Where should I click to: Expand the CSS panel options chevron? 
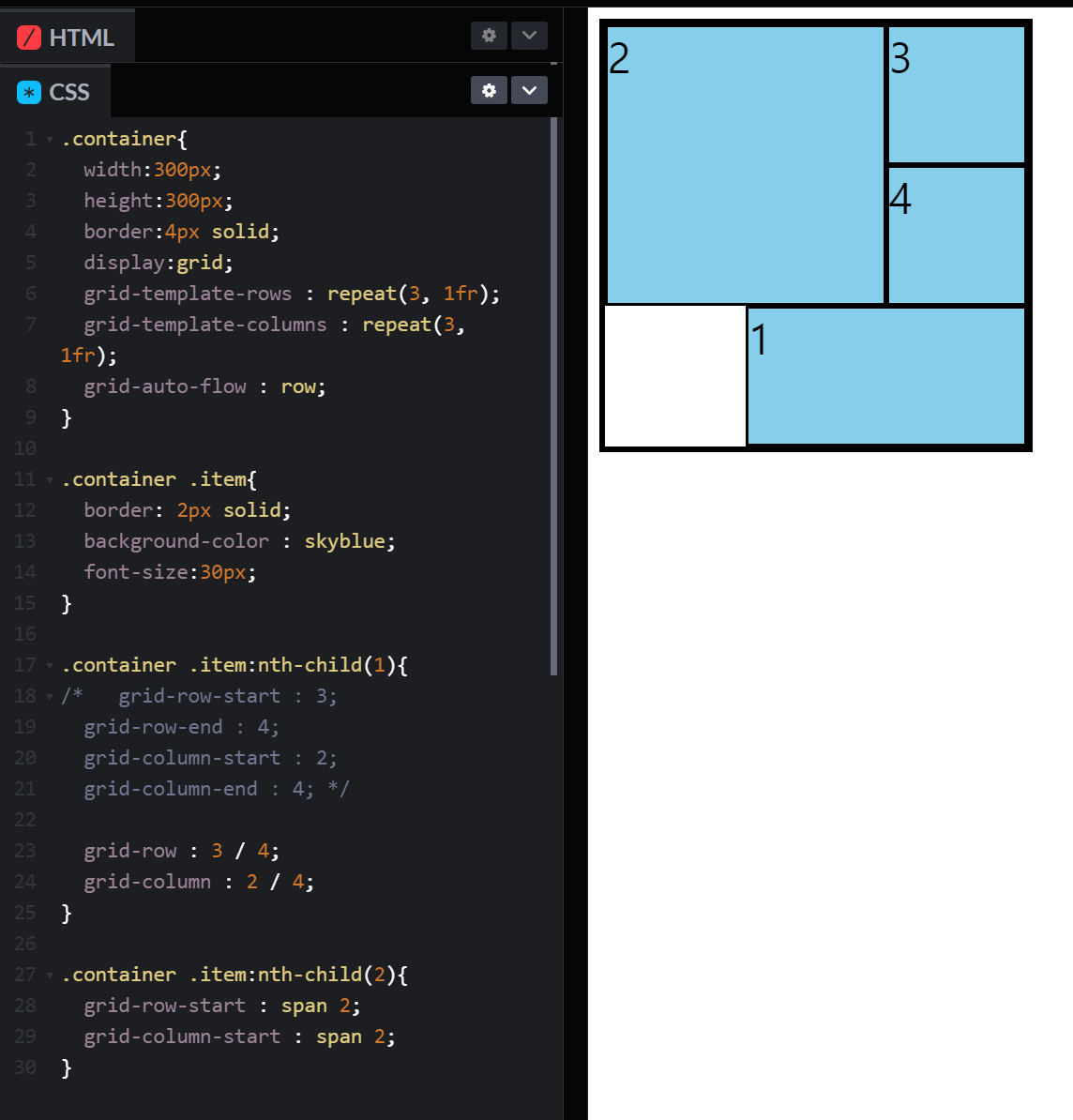(529, 90)
